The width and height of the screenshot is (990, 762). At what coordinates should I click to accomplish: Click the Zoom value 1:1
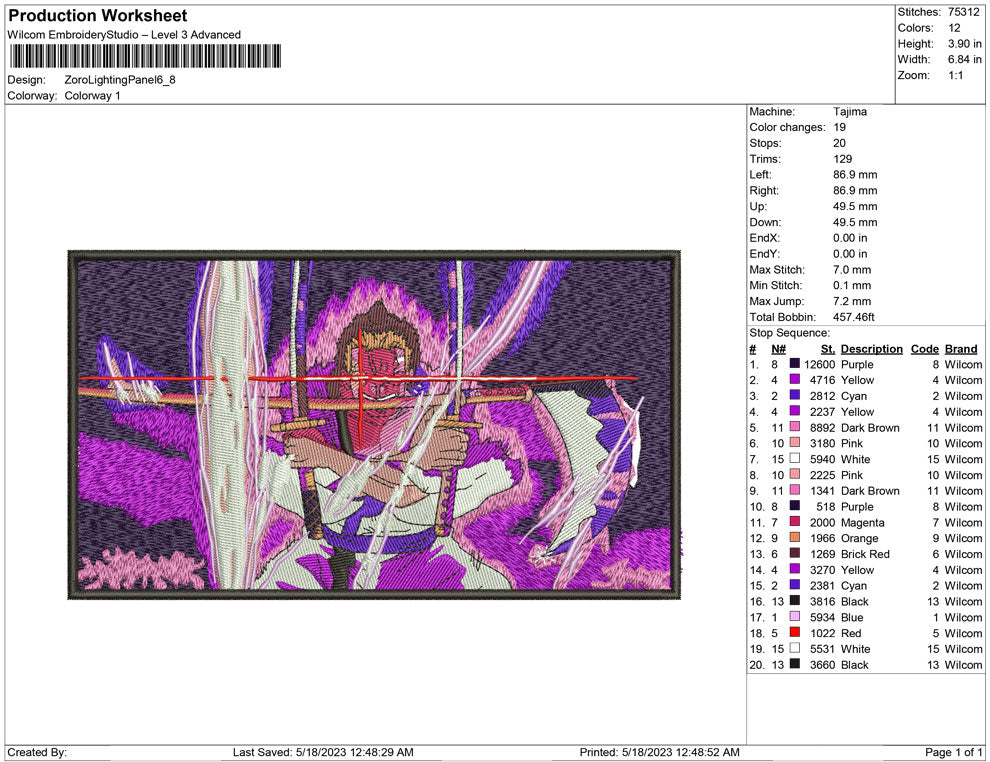(955, 75)
